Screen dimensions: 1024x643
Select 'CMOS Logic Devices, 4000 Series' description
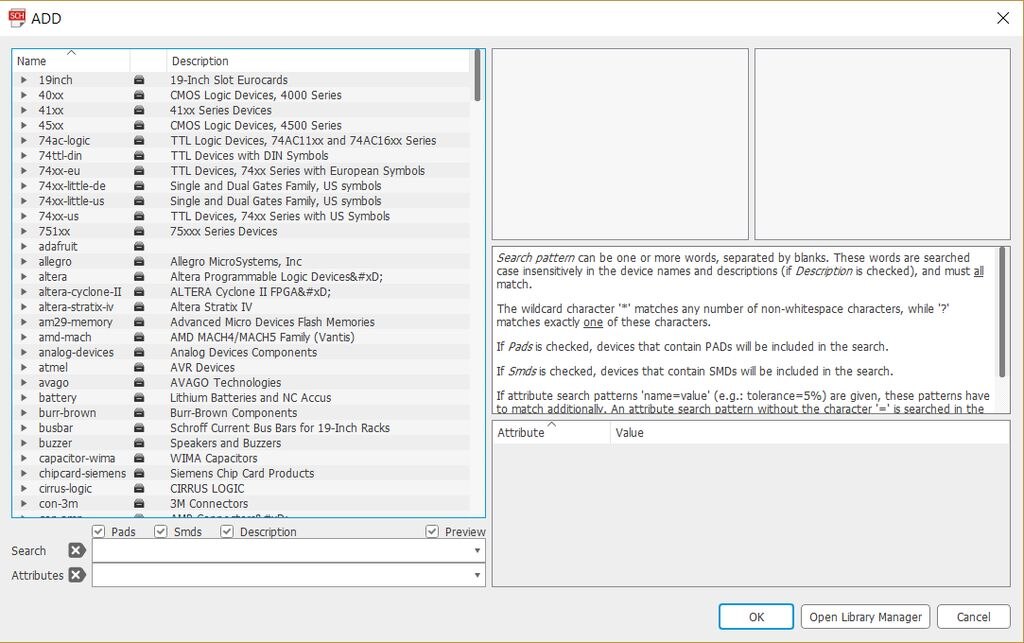coord(256,95)
